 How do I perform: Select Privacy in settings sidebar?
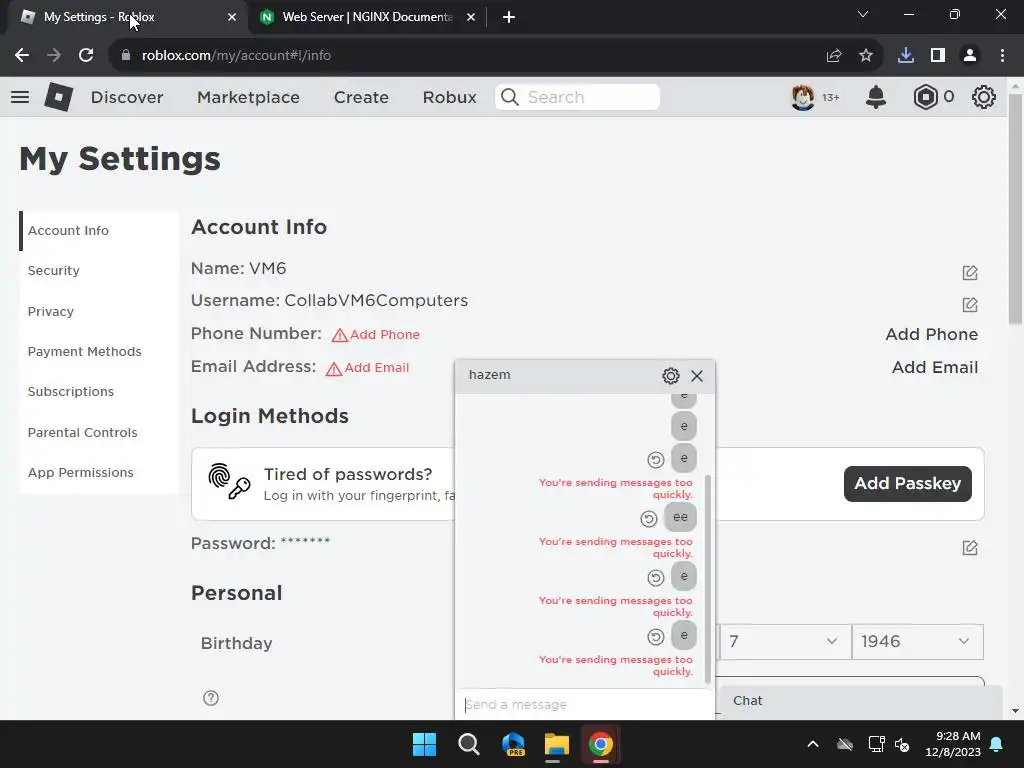(99, 312)
